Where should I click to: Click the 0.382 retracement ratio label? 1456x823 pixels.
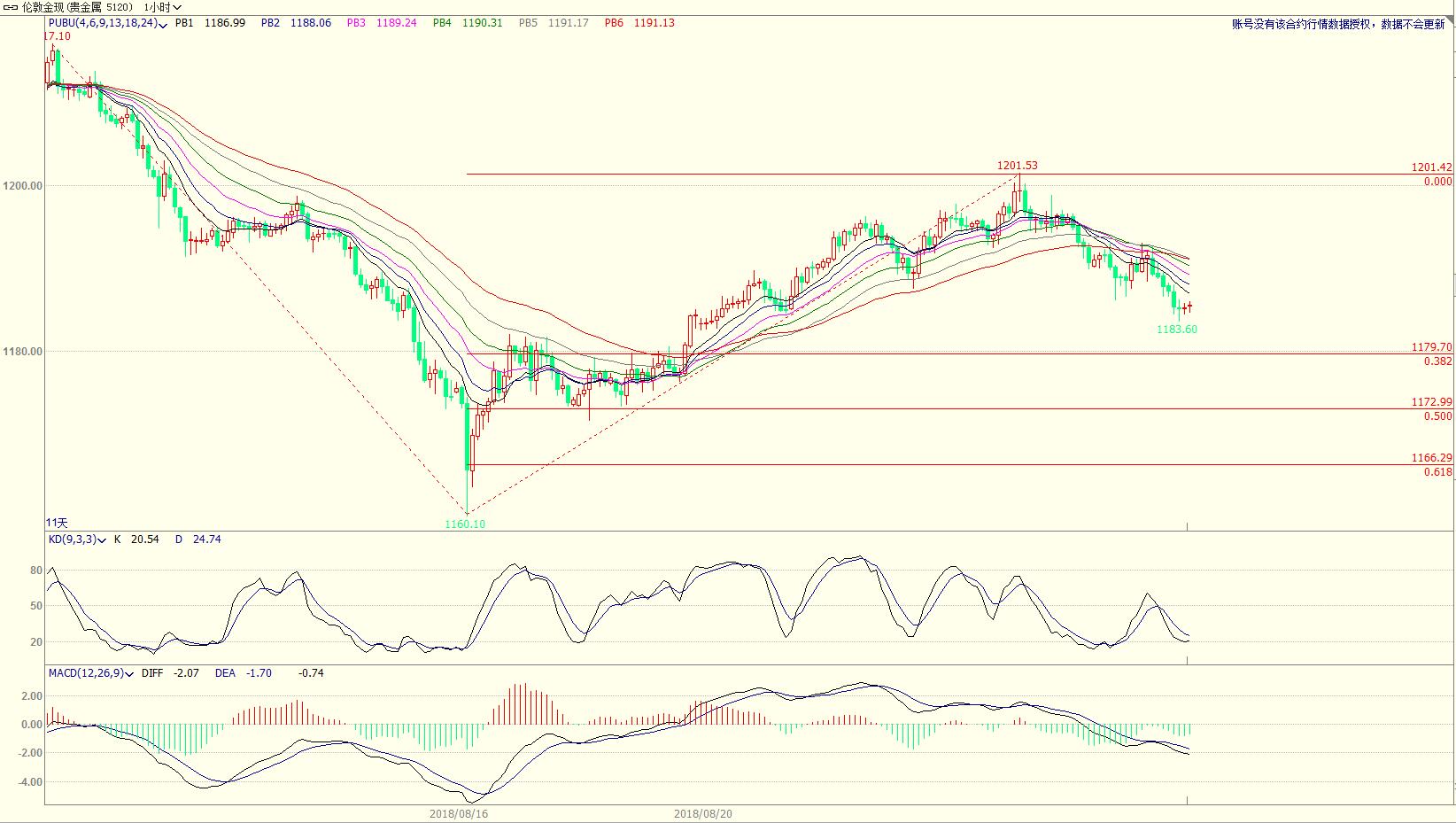pyautogui.click(x=1438, y=361)
